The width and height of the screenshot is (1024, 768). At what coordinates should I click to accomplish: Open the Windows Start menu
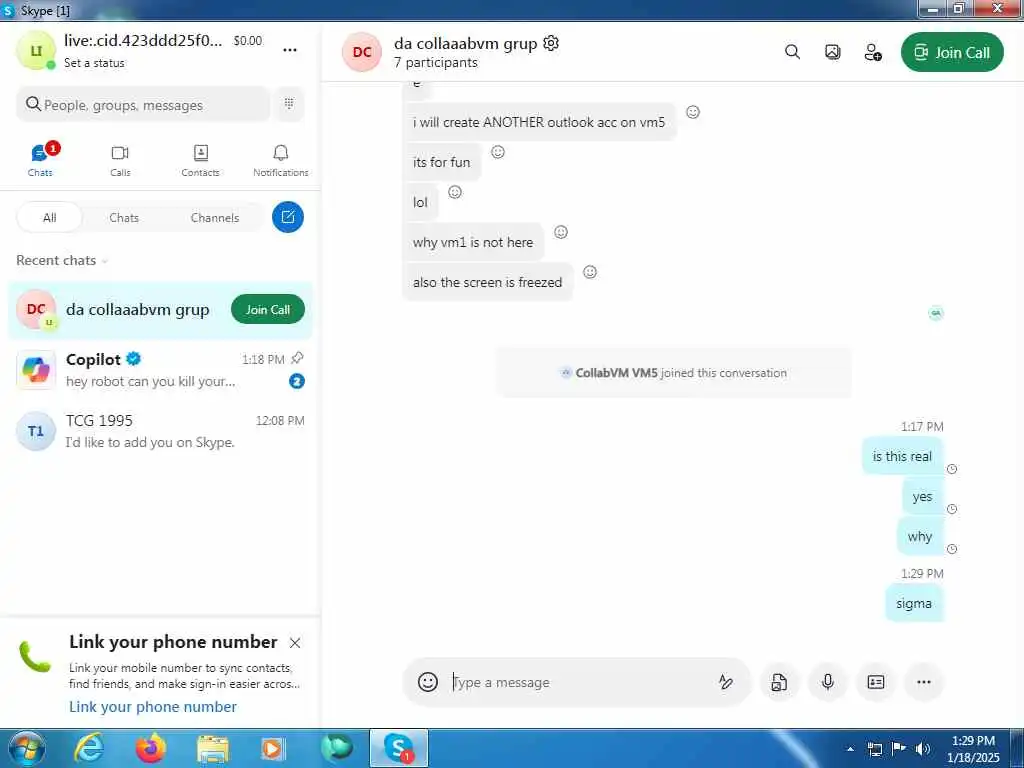[27, 748]
